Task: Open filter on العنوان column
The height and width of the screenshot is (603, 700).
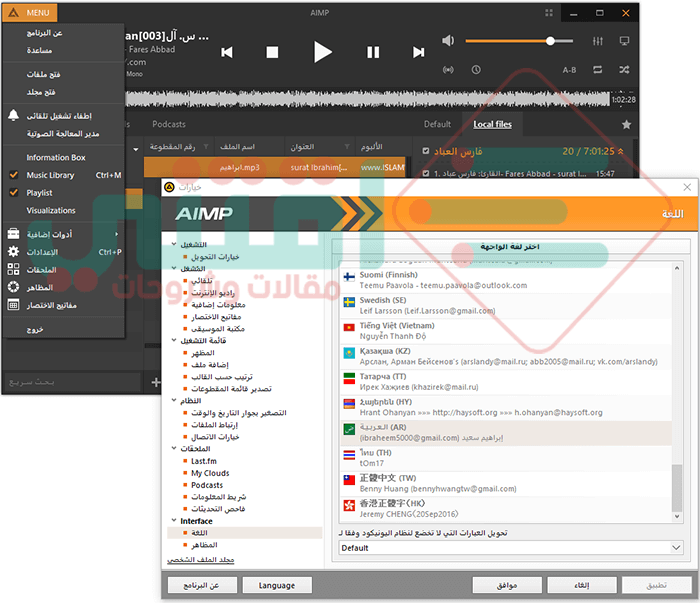Action: click(347, 147)
